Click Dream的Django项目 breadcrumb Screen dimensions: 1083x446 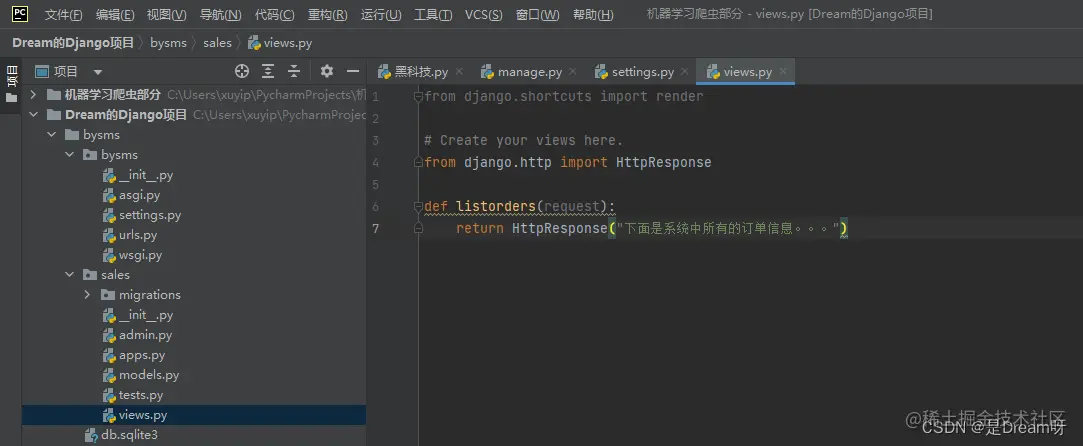click(x=73, y=43)
